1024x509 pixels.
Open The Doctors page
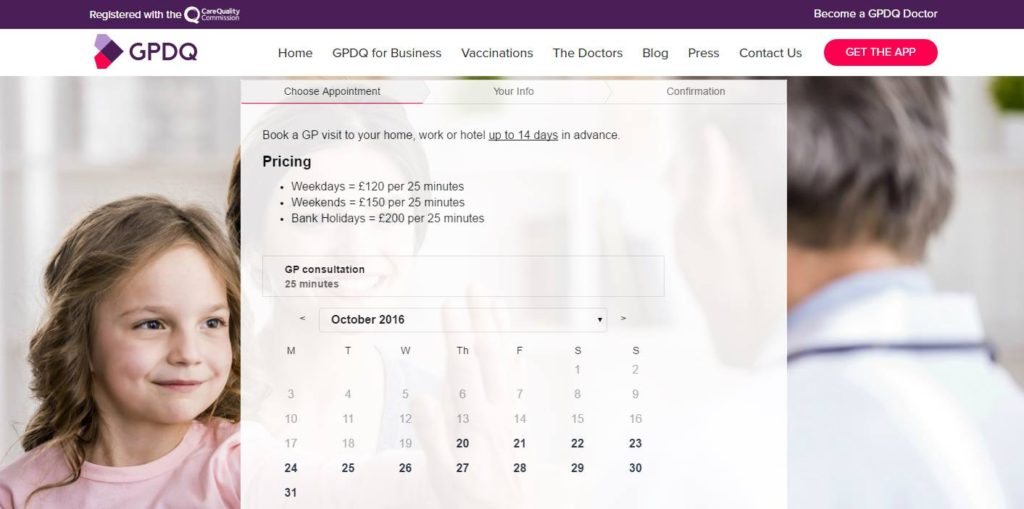pyautogui.click(x=587, y=53)
